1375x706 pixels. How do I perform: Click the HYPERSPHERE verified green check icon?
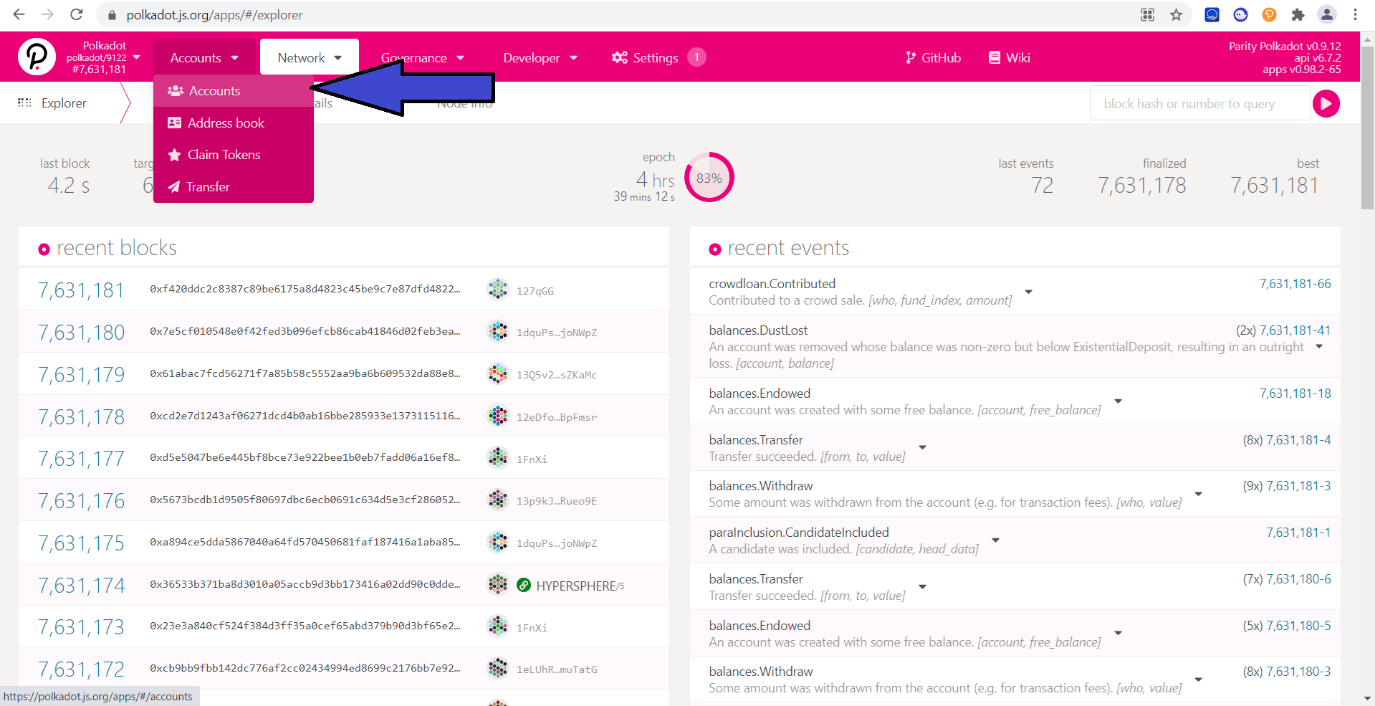coord(523,582)
